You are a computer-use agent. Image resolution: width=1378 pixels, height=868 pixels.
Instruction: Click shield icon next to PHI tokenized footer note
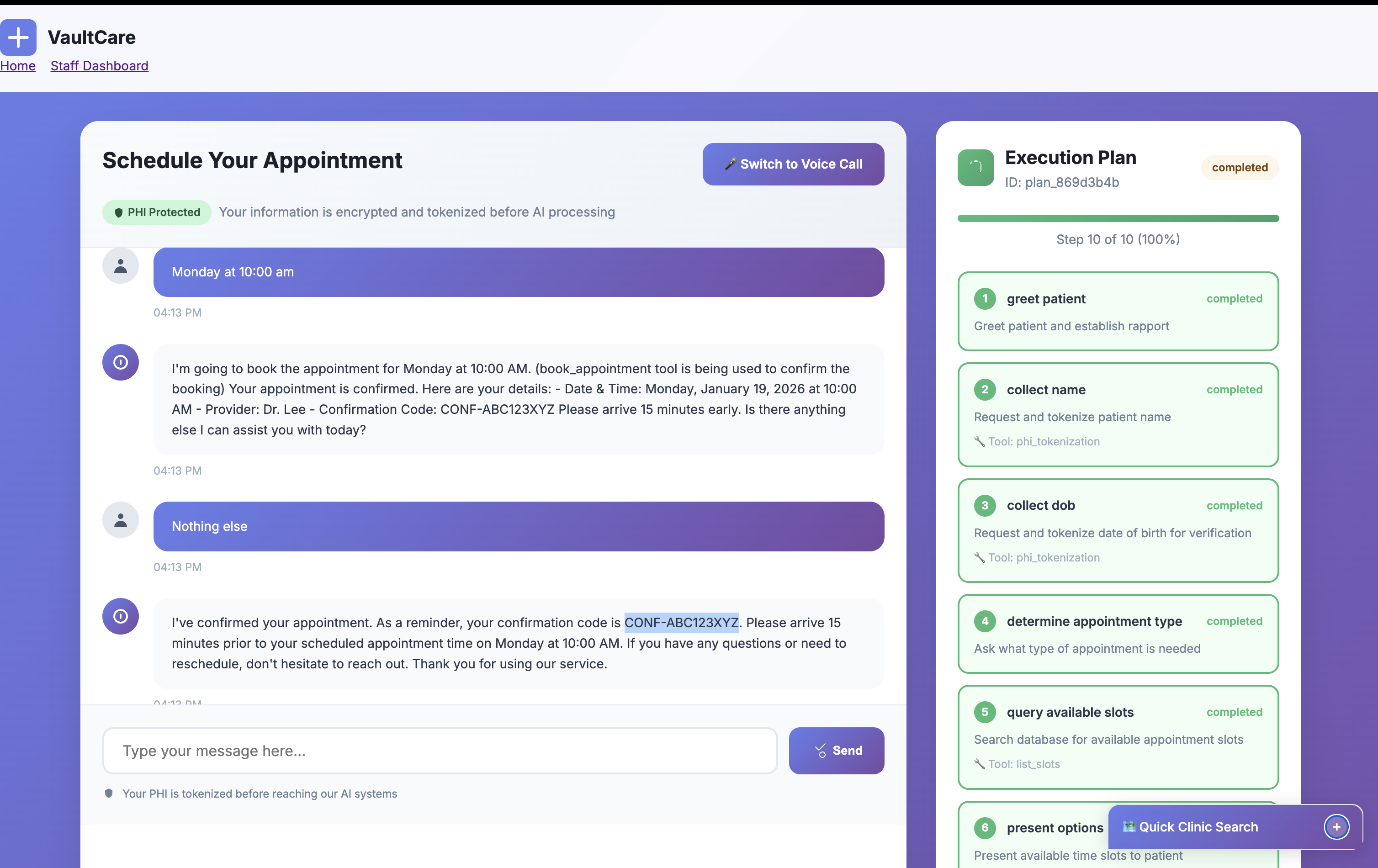pos(109,793)
